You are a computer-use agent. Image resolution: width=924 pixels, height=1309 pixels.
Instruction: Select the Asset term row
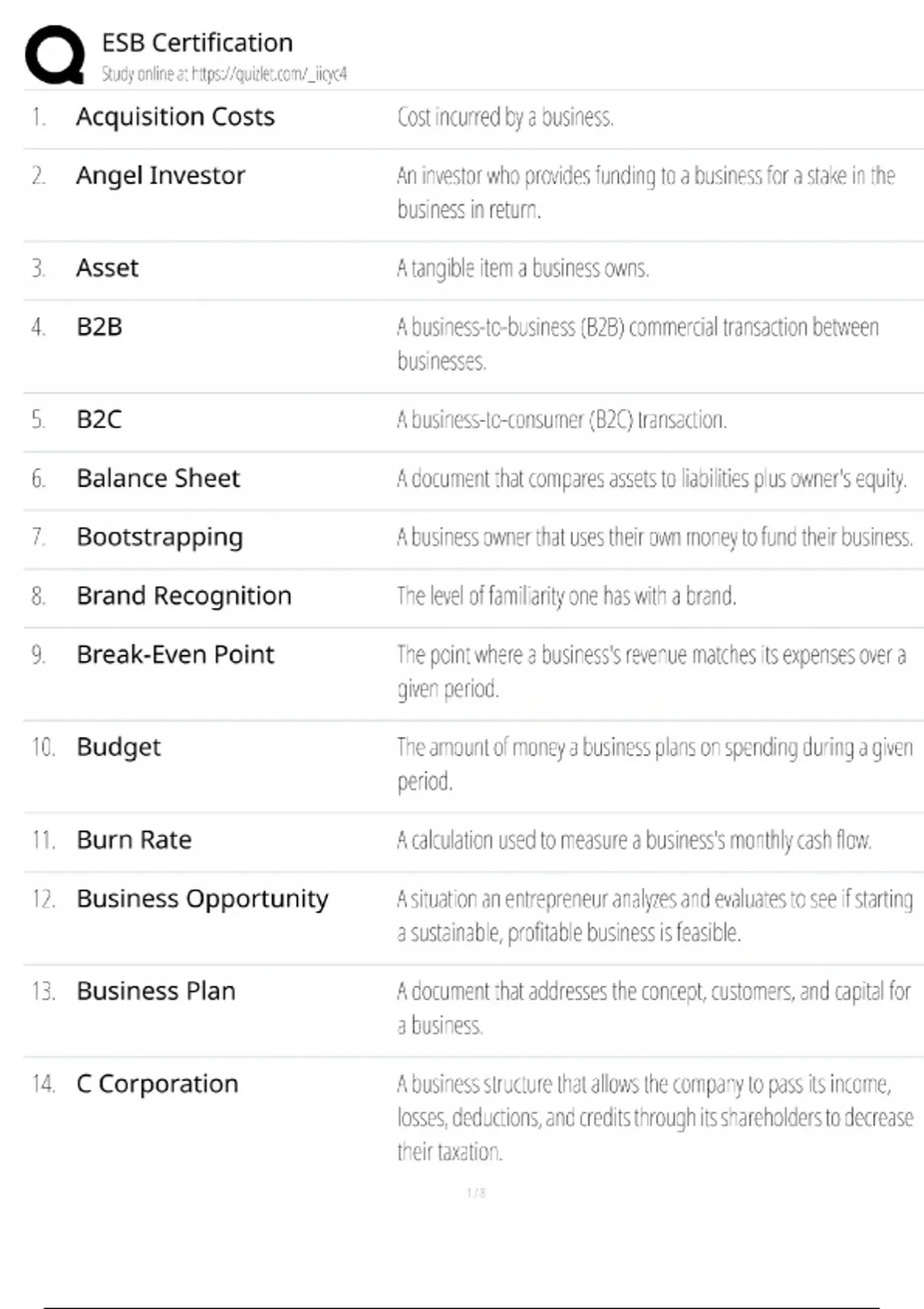click(107, 268)
